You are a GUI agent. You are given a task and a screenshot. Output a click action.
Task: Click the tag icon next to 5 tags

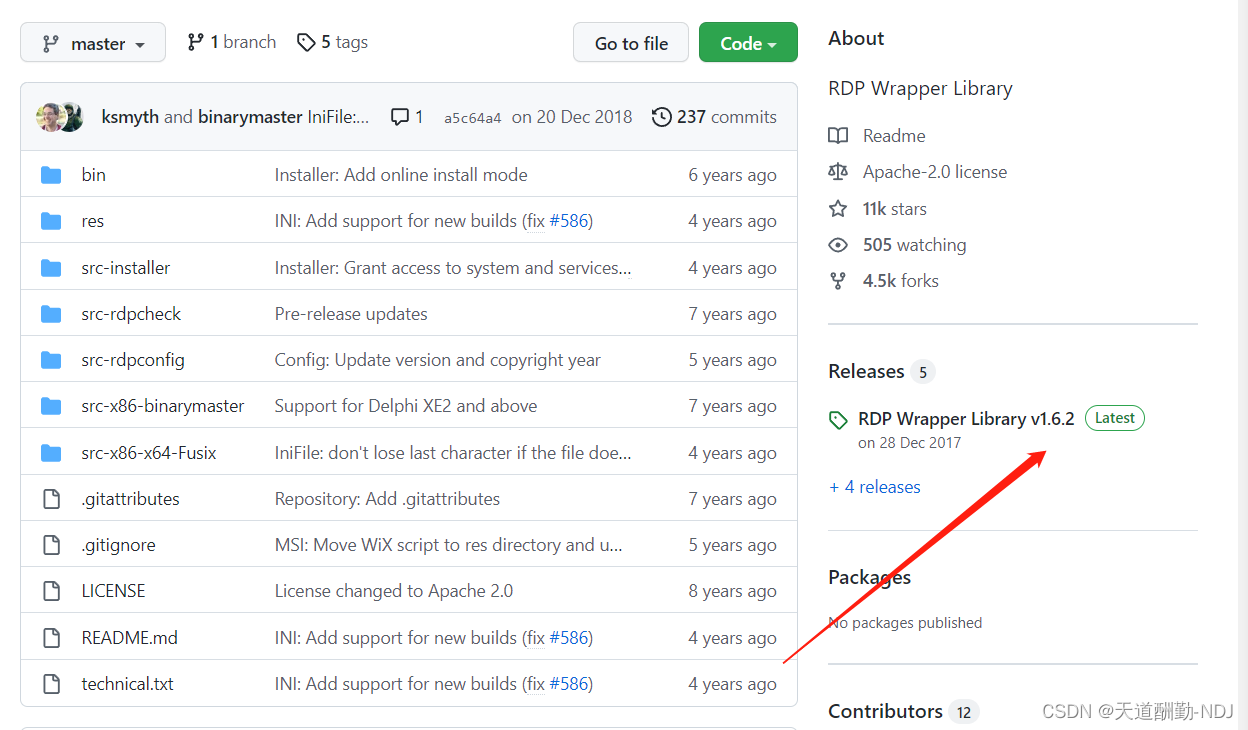coord(306,42)
